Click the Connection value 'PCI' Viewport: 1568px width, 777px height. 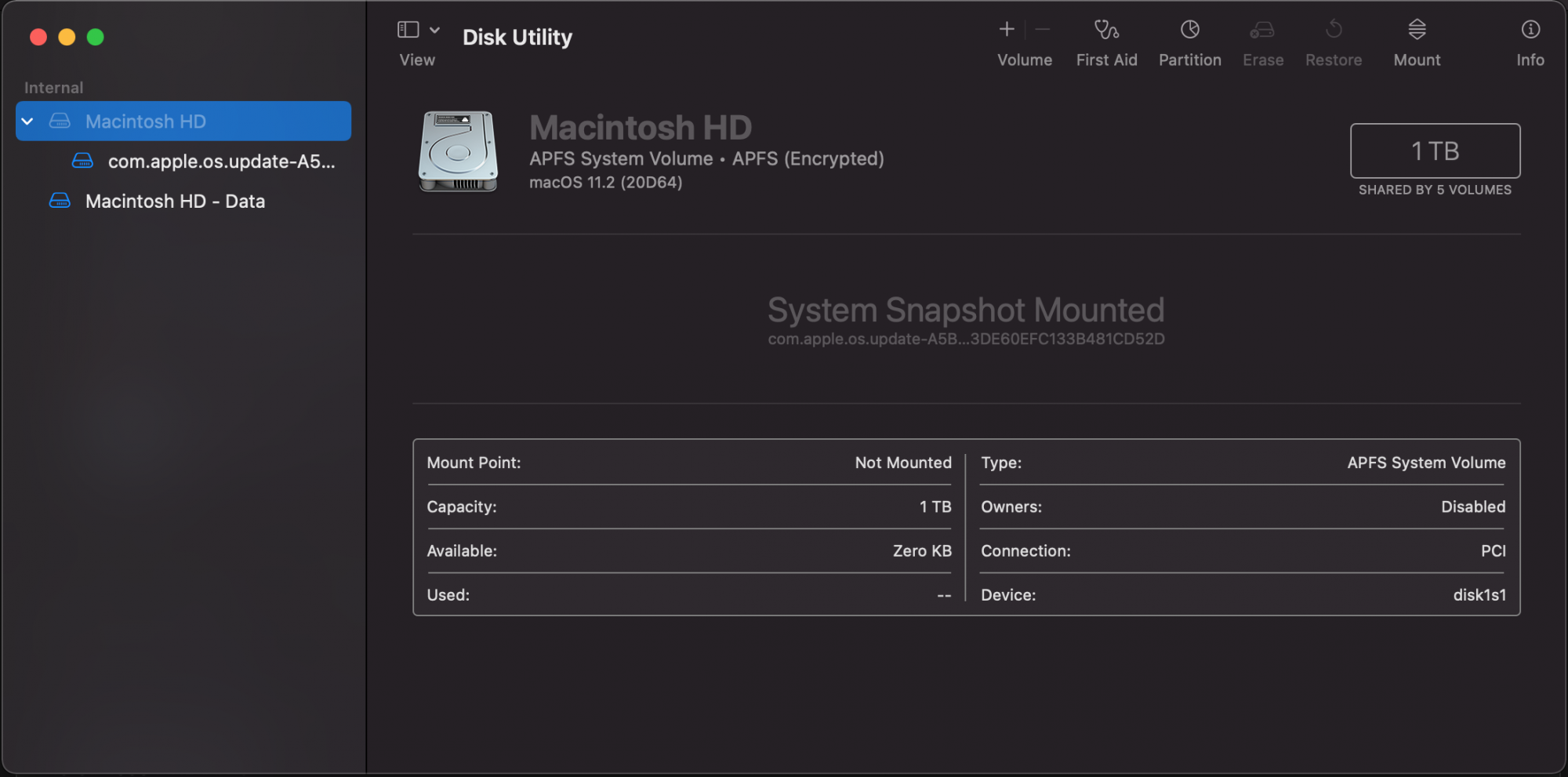click(1493, 550)
